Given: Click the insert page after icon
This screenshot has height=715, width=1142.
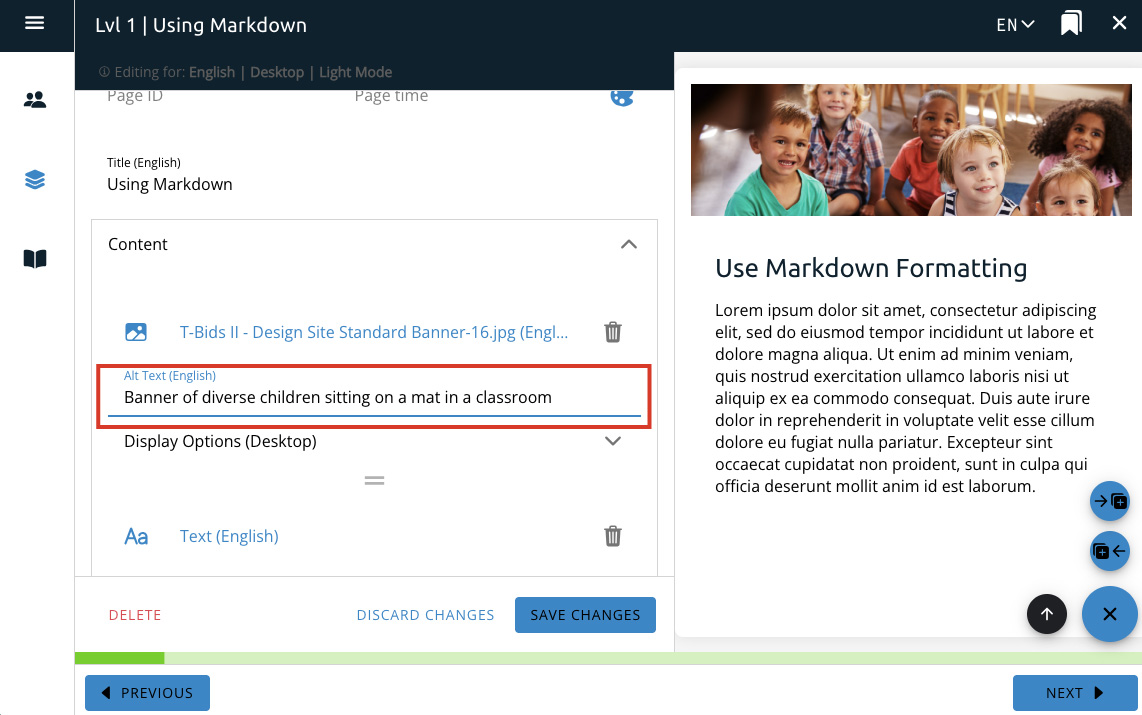Looking at the screenshot, I should pos(1109,501).
